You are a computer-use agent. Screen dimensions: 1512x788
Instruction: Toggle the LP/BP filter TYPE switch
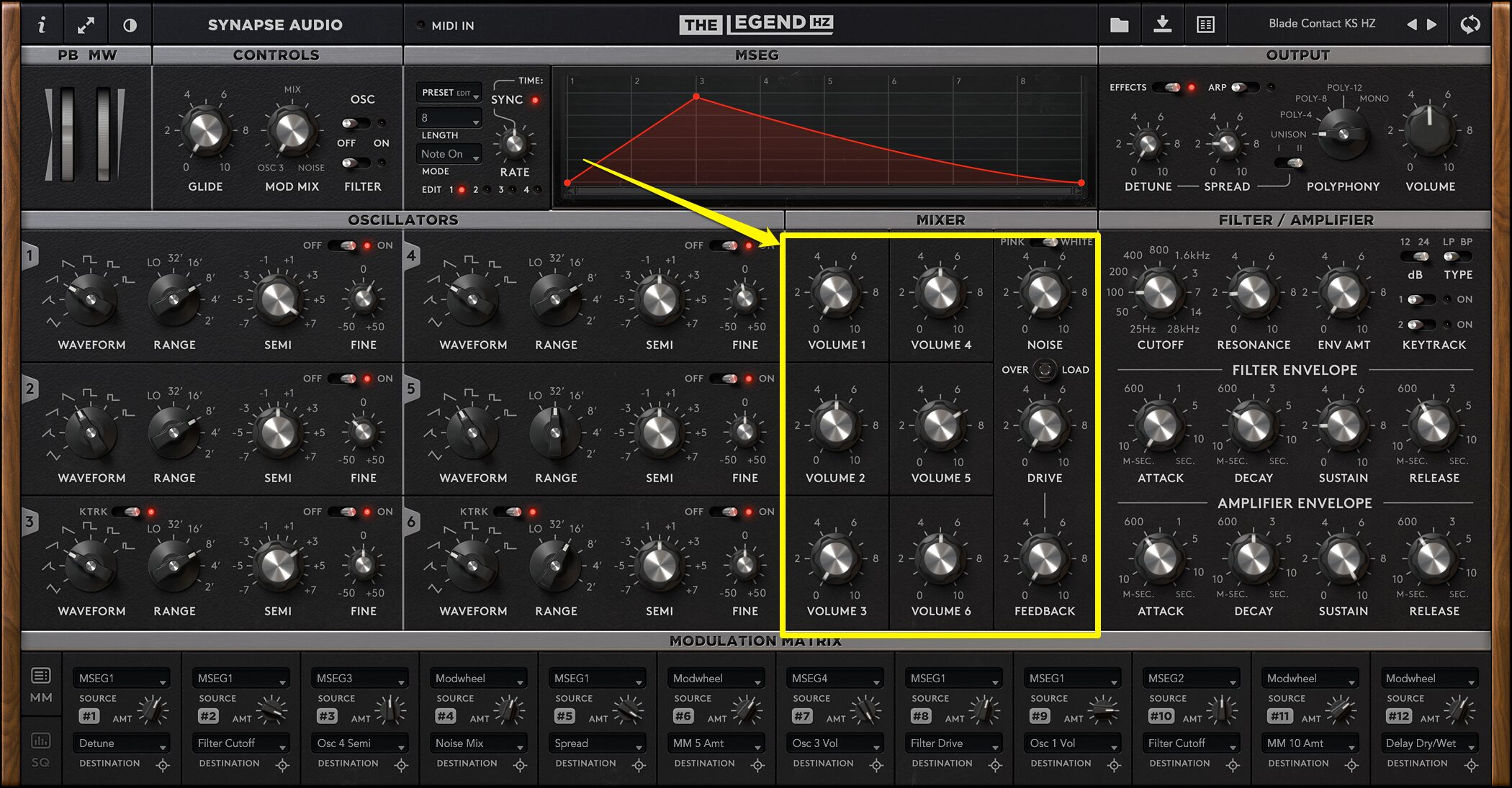(x=1457, y=257)
